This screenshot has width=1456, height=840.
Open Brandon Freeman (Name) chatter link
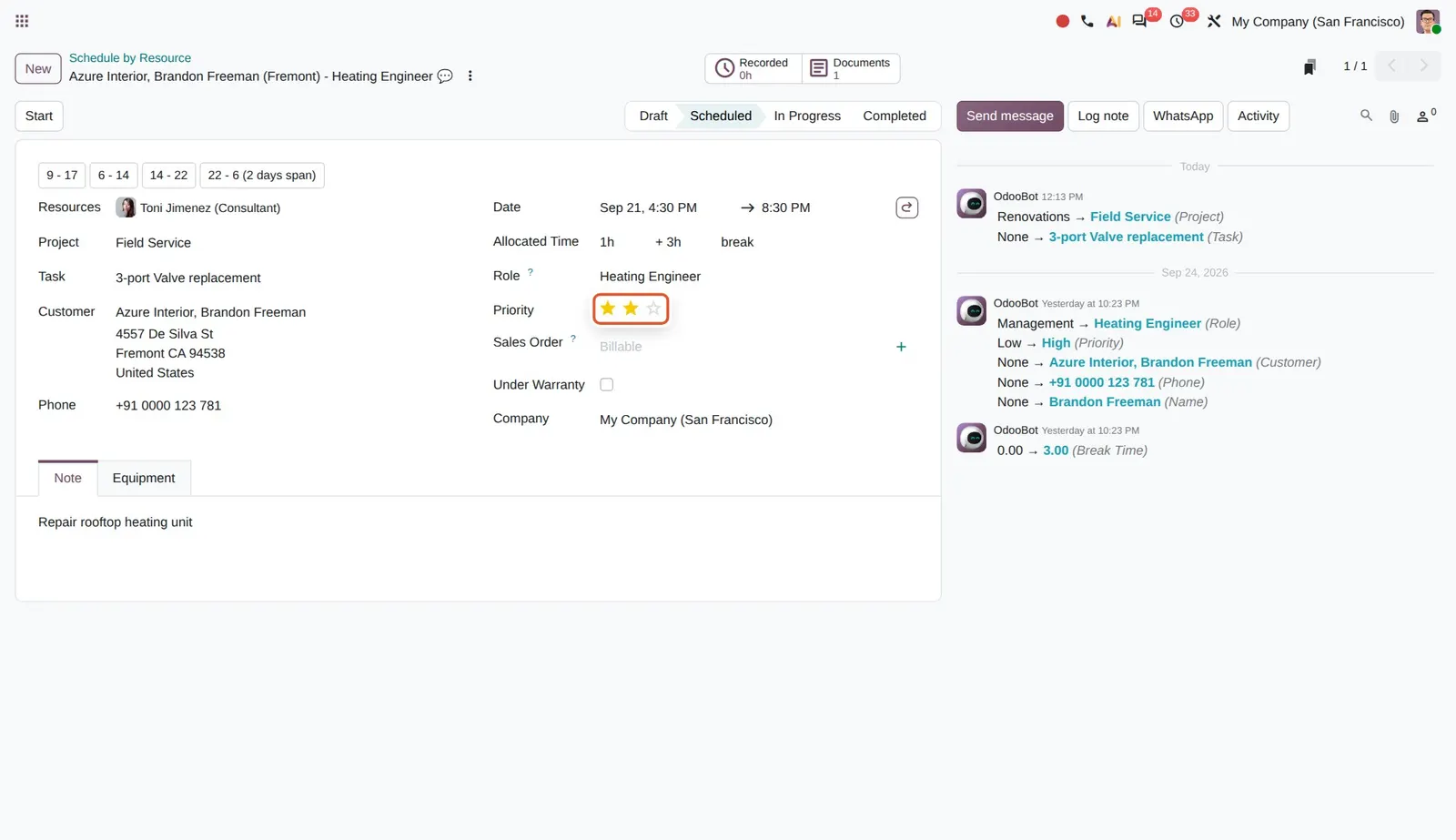coord(1105,401)
